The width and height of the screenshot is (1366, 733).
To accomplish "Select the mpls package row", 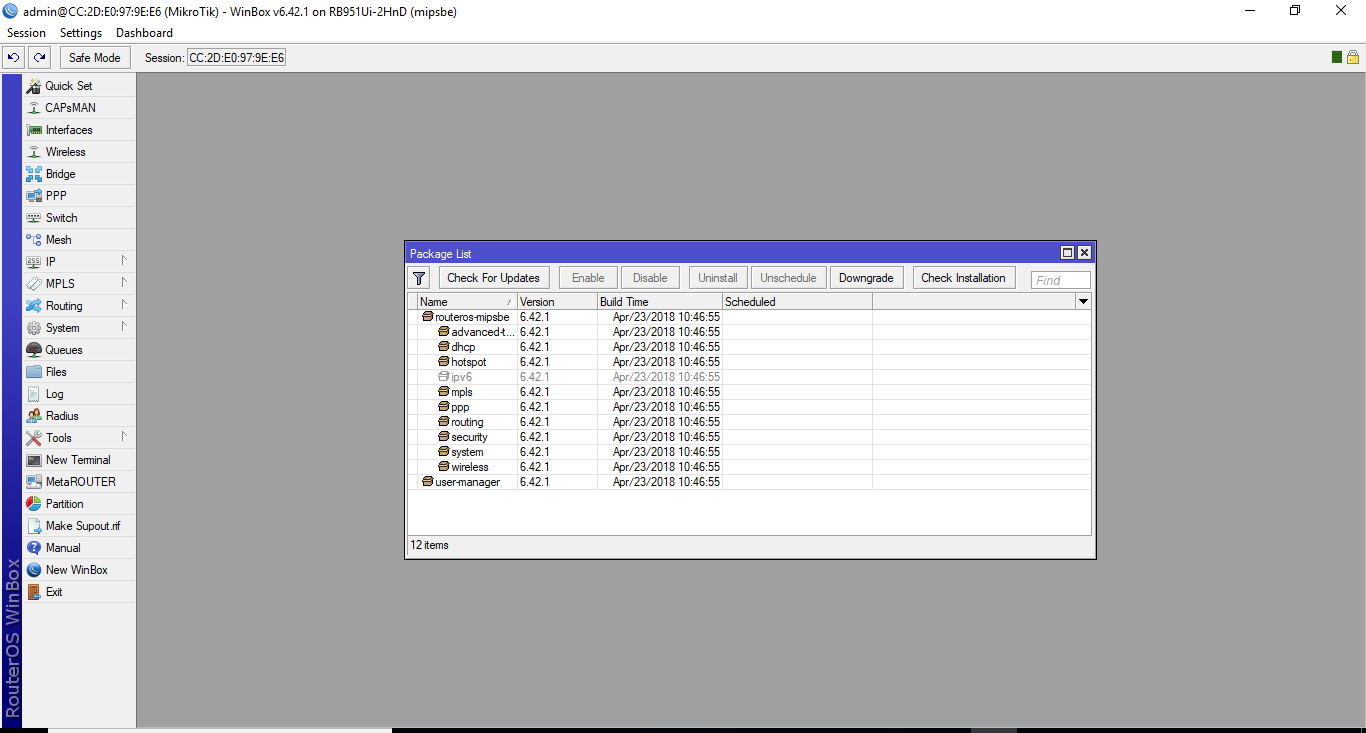I will (749, 392).
